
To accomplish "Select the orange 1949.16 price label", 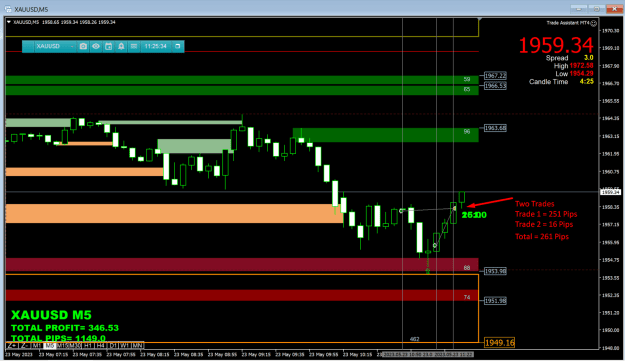I will [499, 342].
